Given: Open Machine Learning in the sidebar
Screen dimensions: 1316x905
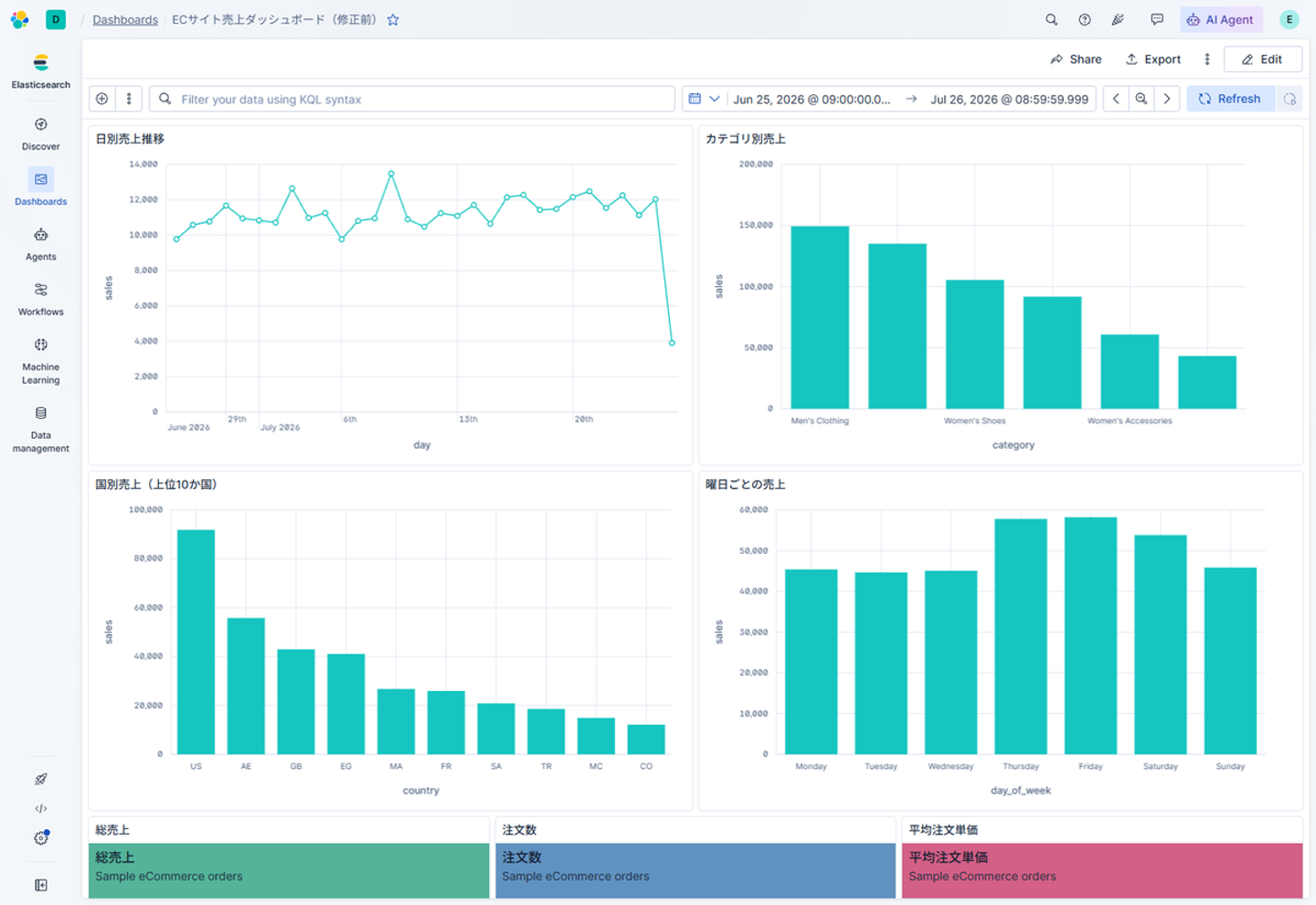Looking at the screenshot, I should point(41,360).
